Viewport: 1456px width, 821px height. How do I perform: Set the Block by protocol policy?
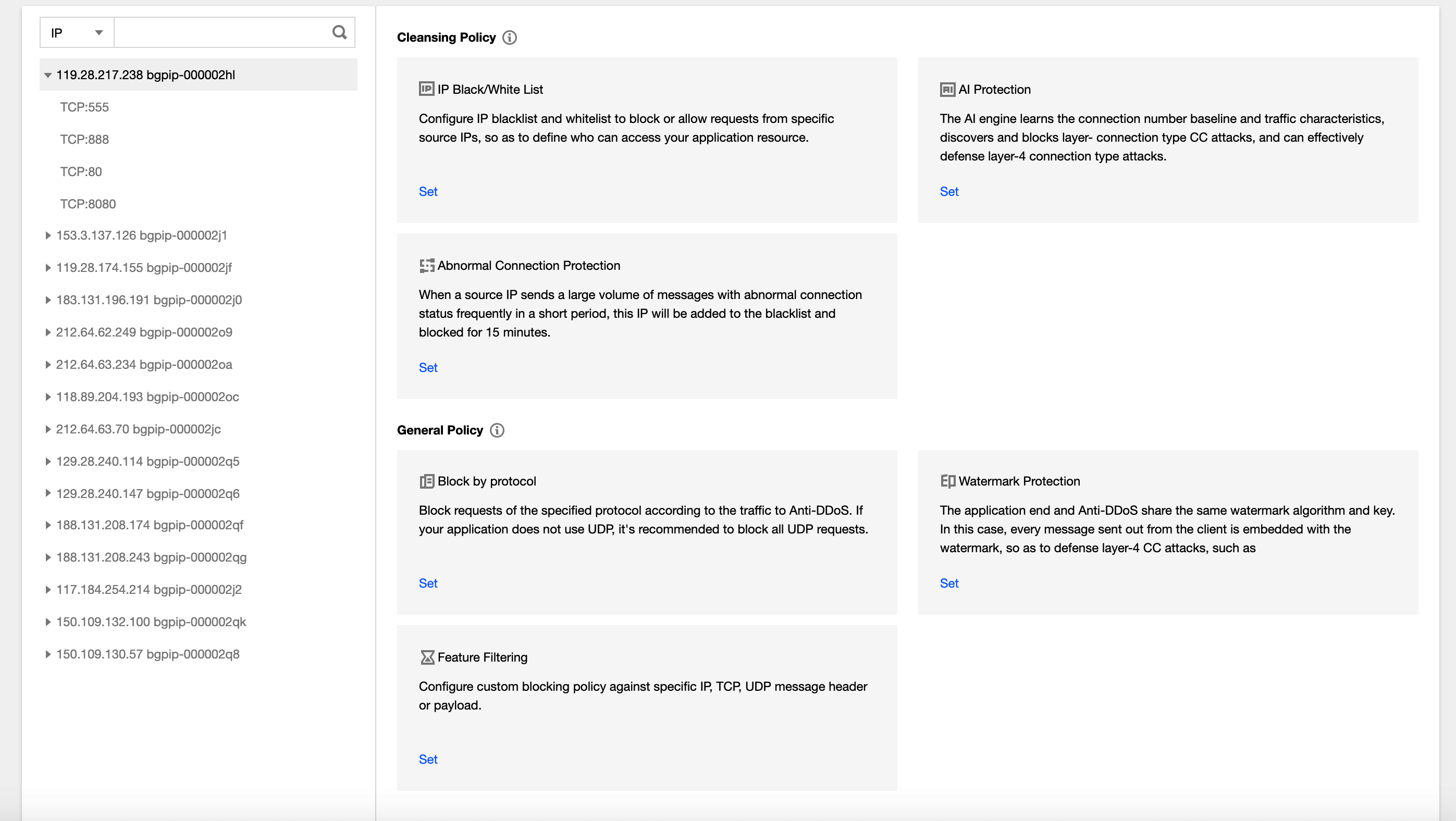pos(428,583)
